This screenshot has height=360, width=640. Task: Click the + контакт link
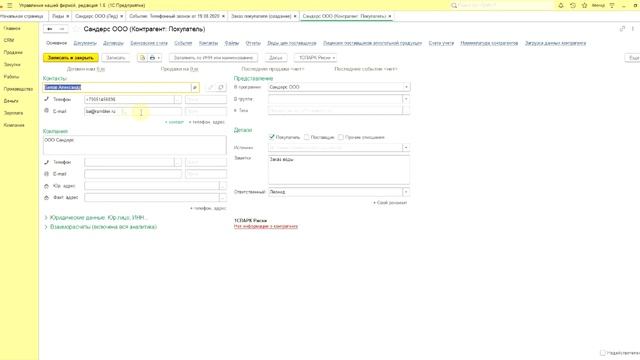pos(174,122)
